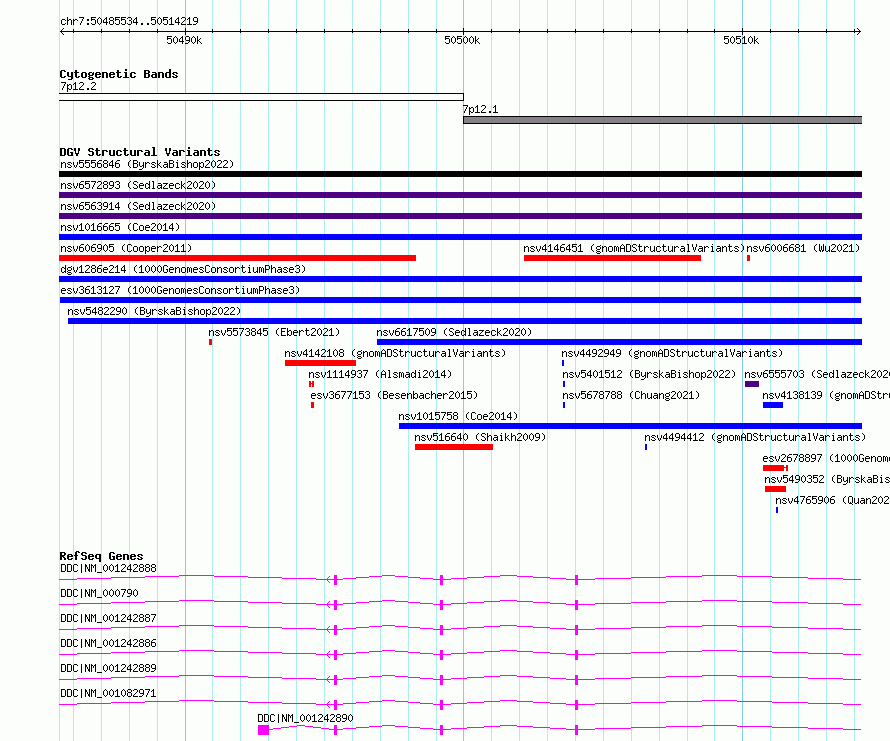Click the black nsv5556846 variant bar
This screenshot has height=741, width=890.
460,174
